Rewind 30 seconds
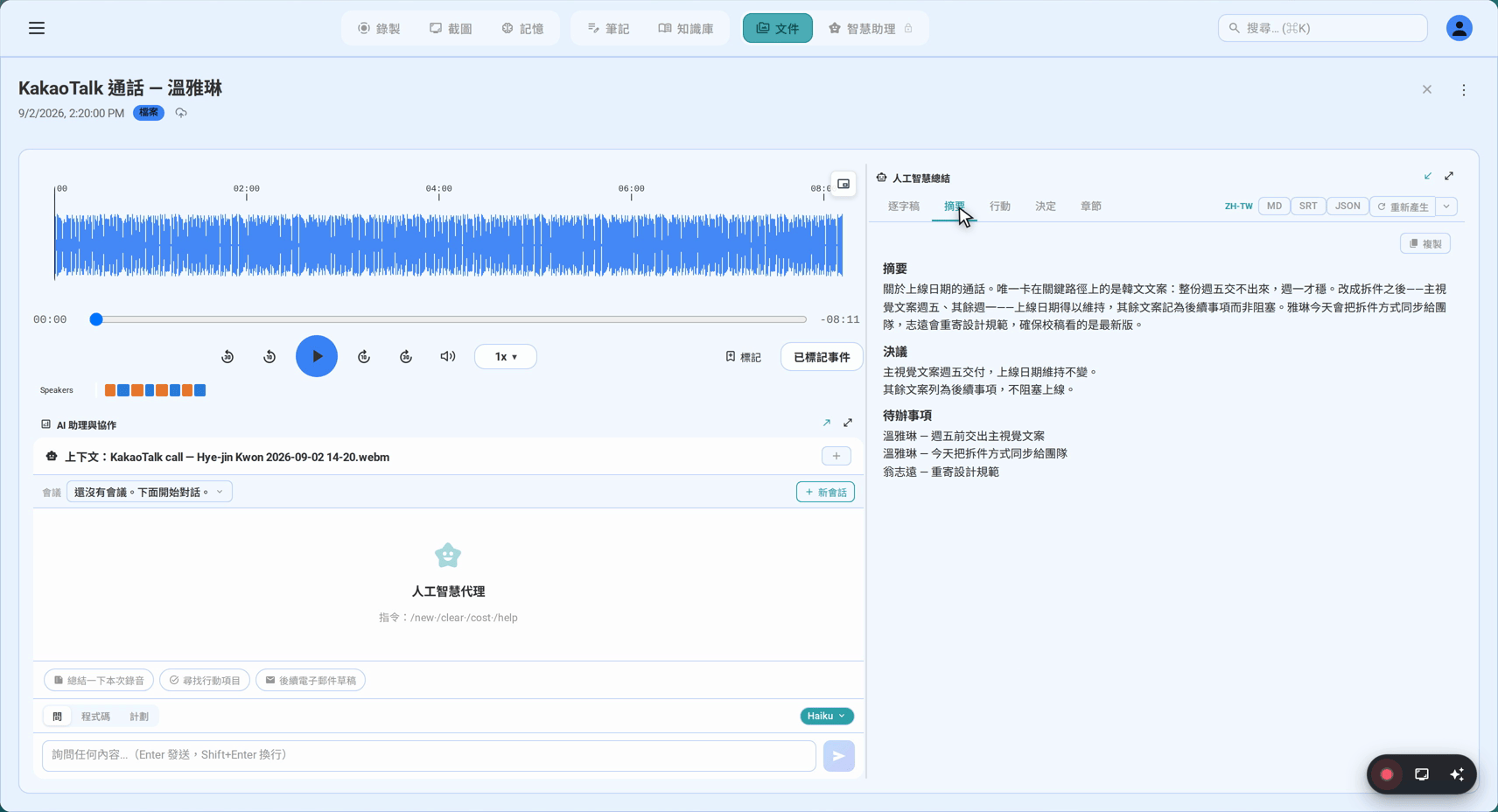The height and width of the screenshot is (812, 1498). pos(227,356)
